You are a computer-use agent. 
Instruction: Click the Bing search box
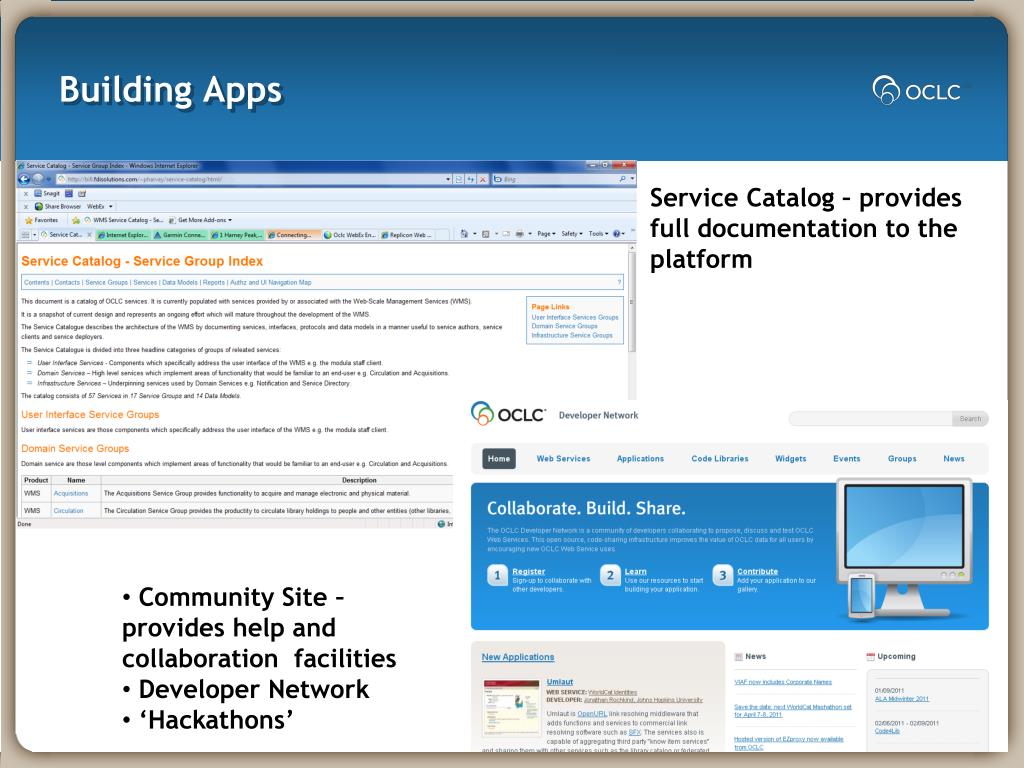(558, 179)
